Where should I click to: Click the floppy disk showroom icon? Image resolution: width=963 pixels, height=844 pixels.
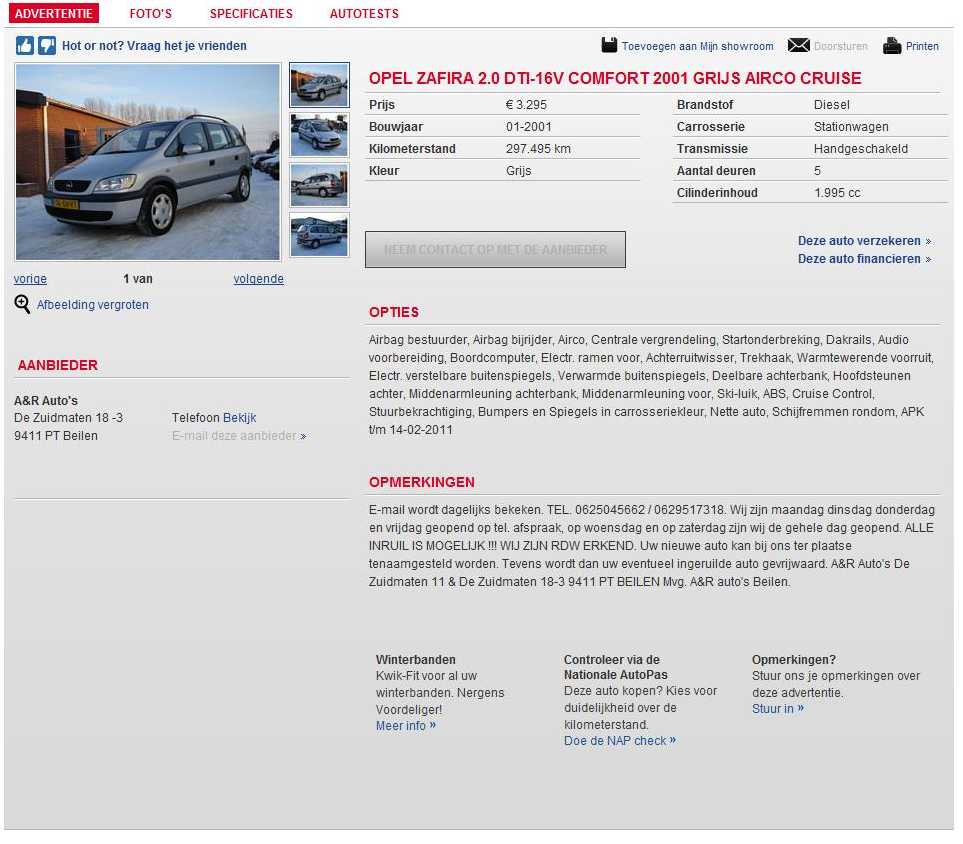(x=609, y=45)
